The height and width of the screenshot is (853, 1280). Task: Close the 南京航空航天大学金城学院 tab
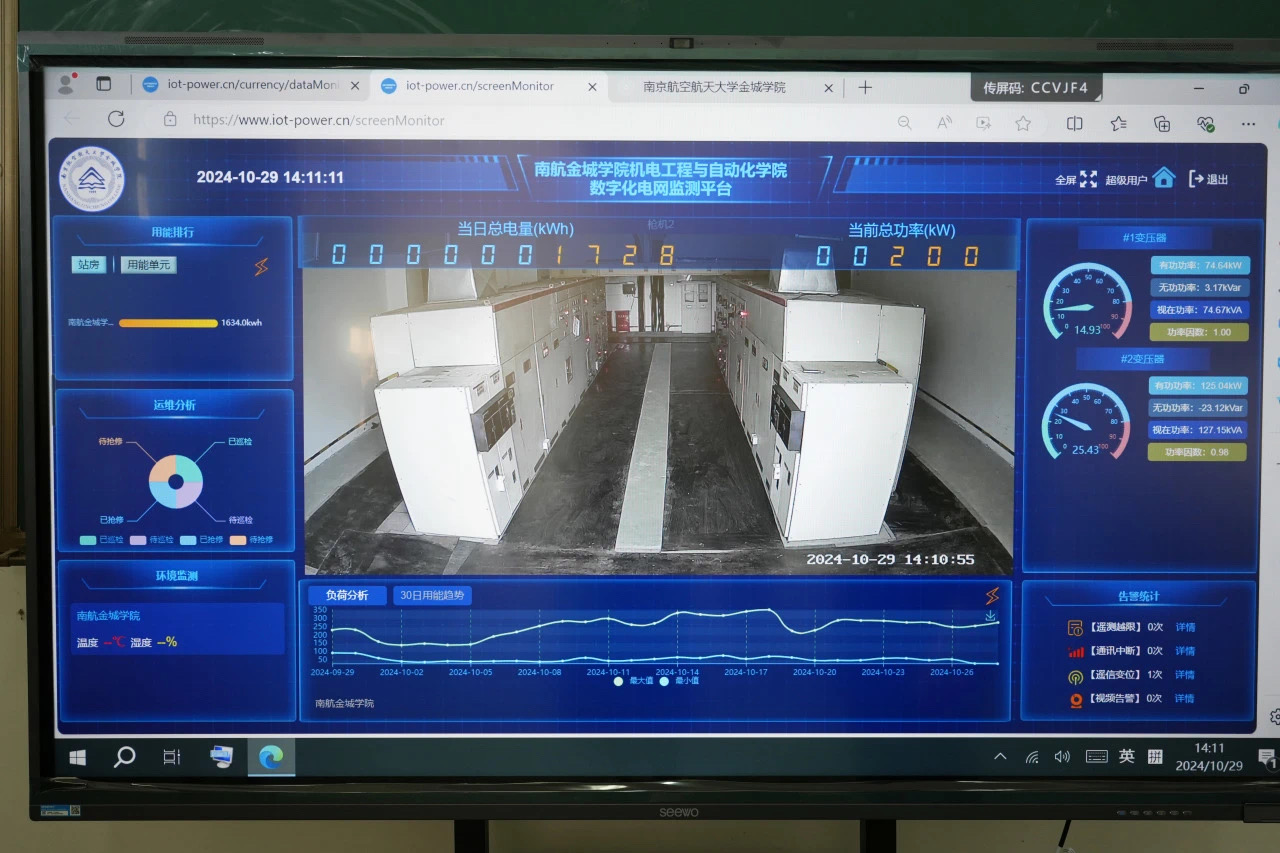pos(828,88)
